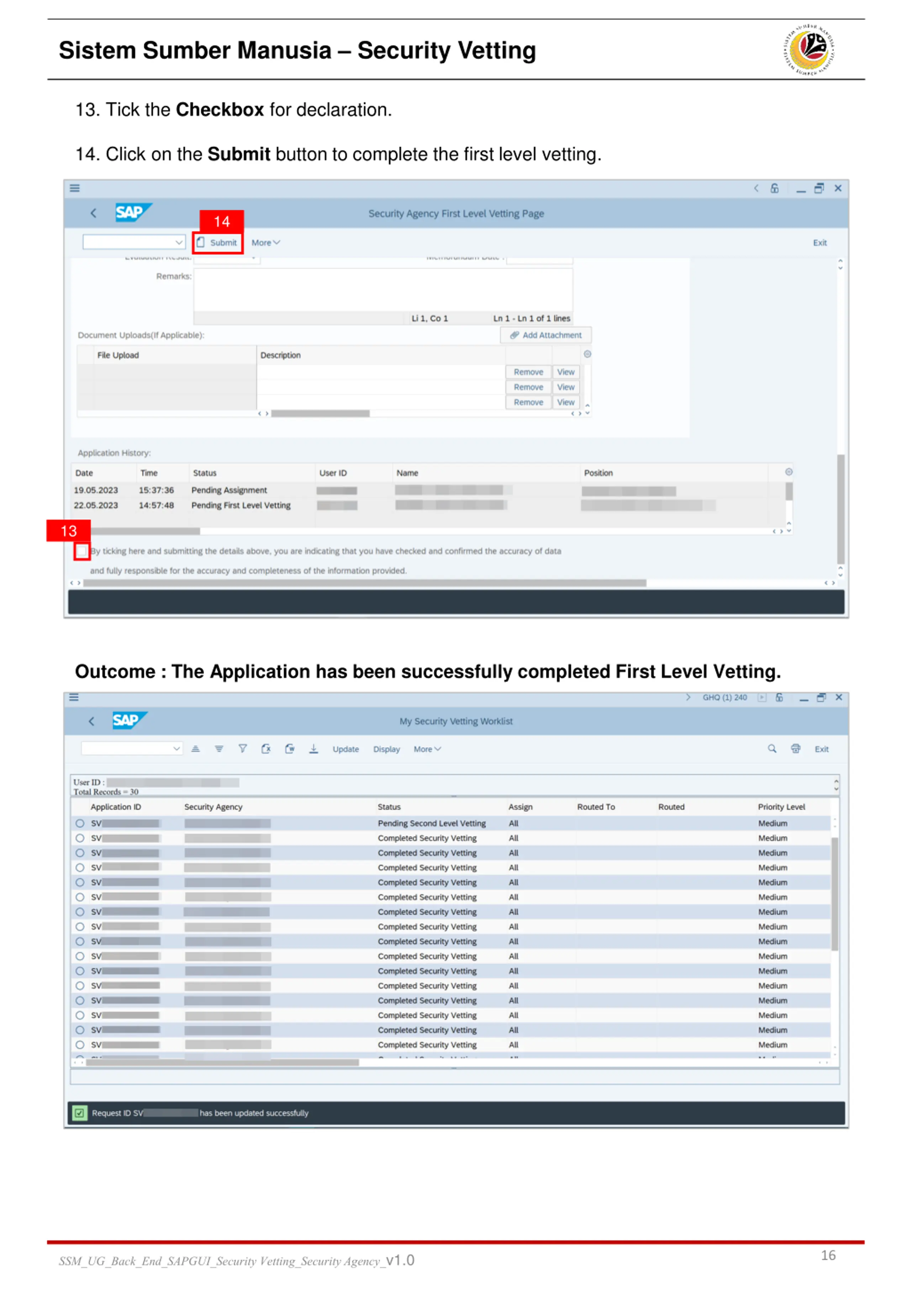Click lock icon in First Level Vetting title bar
Image resolution: width=911 pixels, height=1316 pixels.
pos(775,188)
